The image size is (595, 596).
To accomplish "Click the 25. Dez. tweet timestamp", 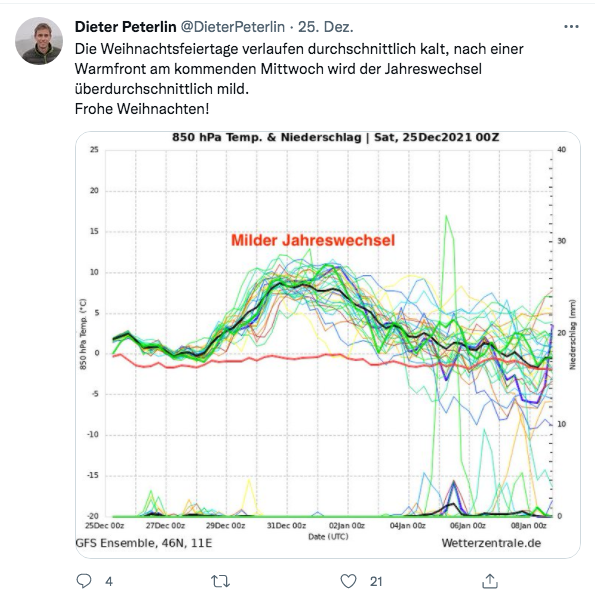I will tap(325, 27).
